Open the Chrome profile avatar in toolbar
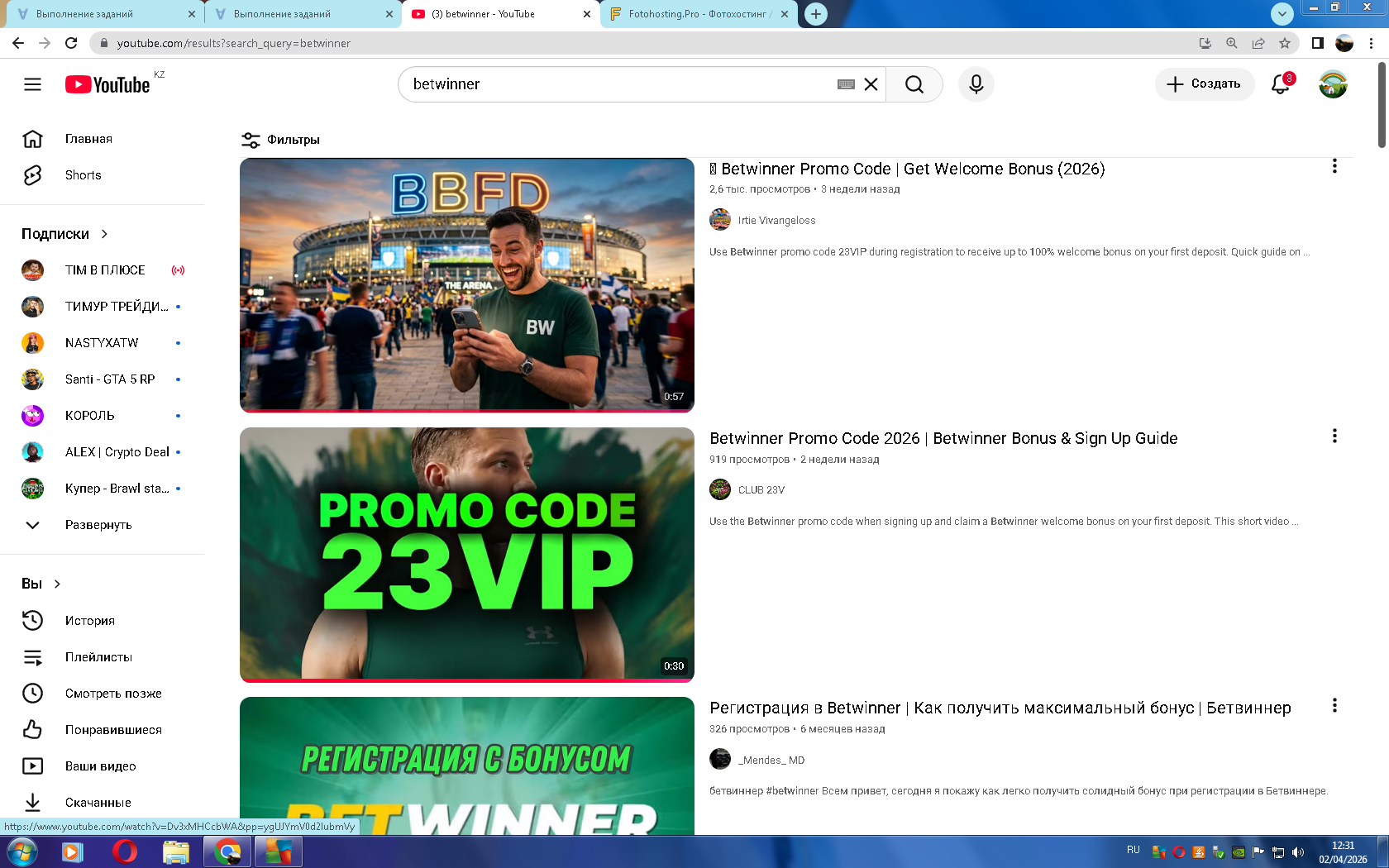 pos(1344,43)
